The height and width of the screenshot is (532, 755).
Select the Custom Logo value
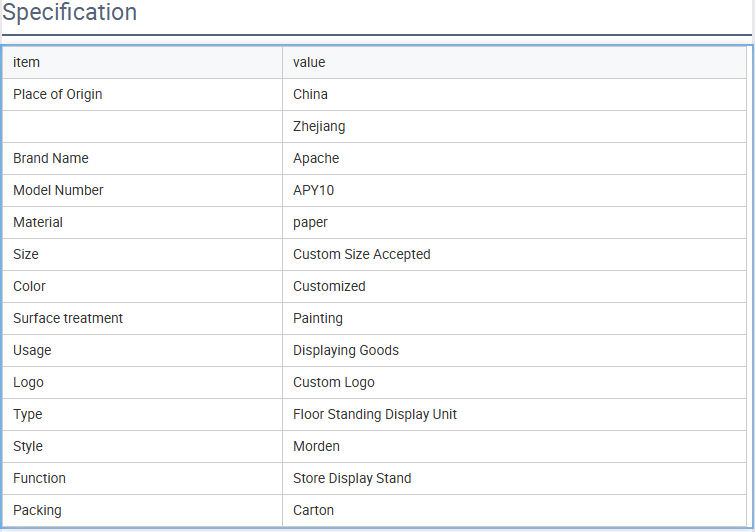pos(334,382)
